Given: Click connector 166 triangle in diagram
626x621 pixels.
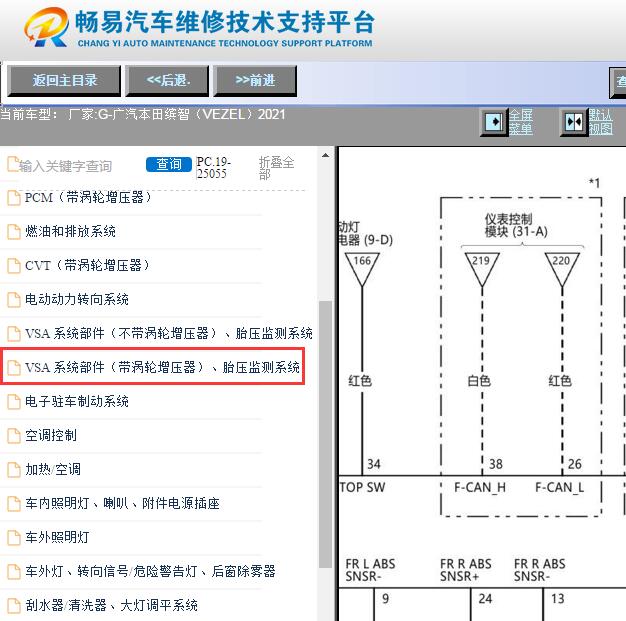Looking at the screenshot, I should pyautogui.click(x=362, y=269).
